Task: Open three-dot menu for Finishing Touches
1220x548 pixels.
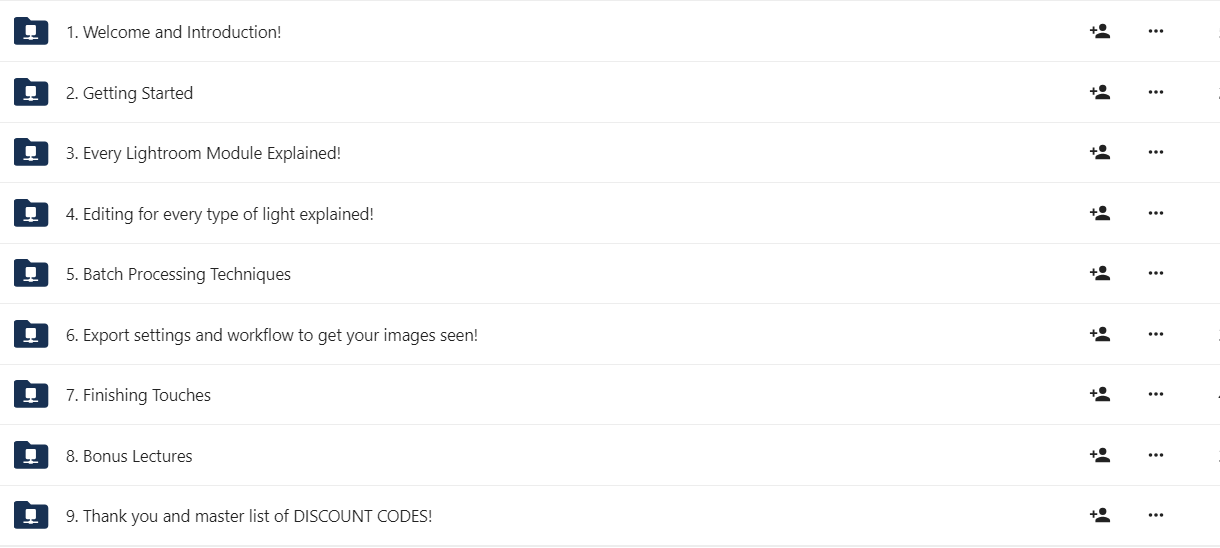Action: 1156,394
